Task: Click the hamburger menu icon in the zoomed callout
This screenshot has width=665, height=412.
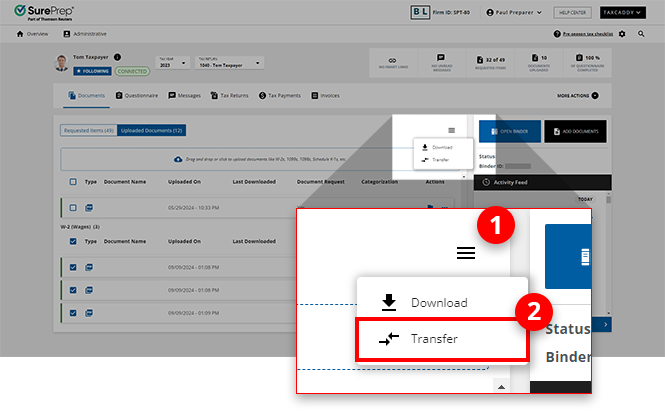Action: tap(465, 254)
